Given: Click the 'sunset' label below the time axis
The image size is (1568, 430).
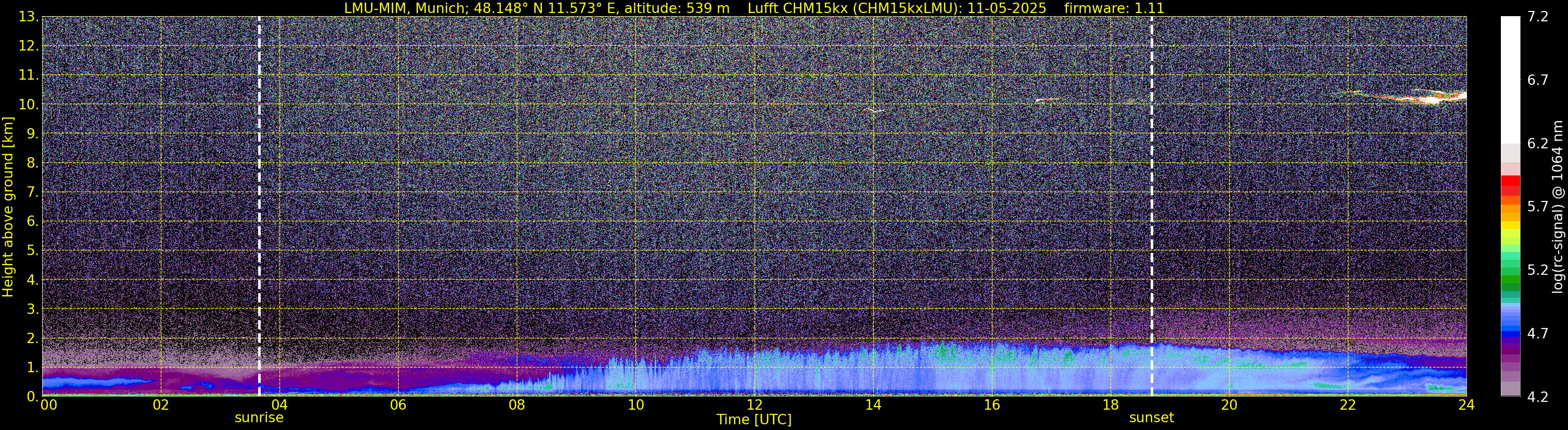Looking at the screenshot, I should (x=1152, y=418).
